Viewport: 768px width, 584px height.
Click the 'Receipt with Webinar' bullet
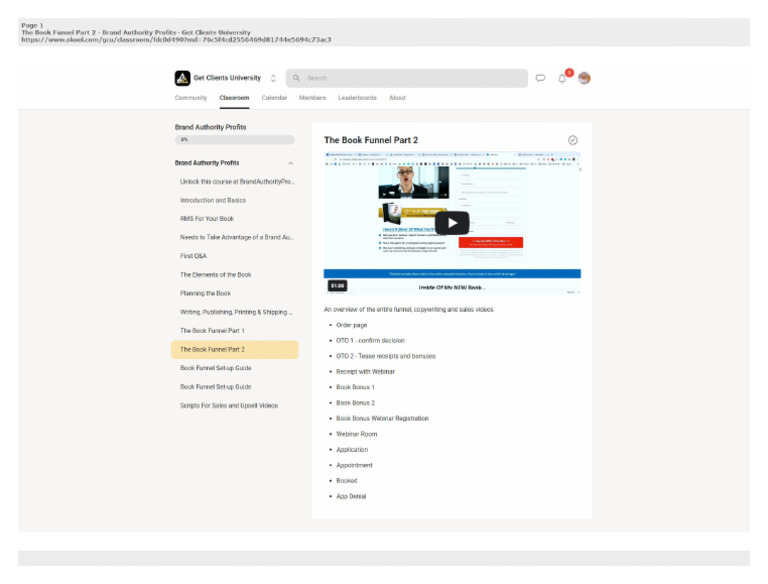(365, 372)
